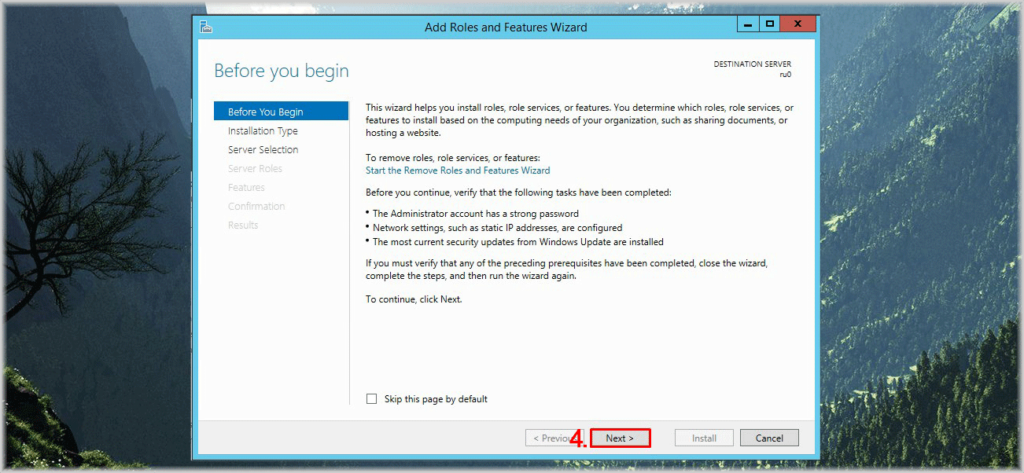Click 'The Administrator account has a strong password' text
Image resolution: width=1024 pixels, height=473 pixels.
(x=475, y=214)
